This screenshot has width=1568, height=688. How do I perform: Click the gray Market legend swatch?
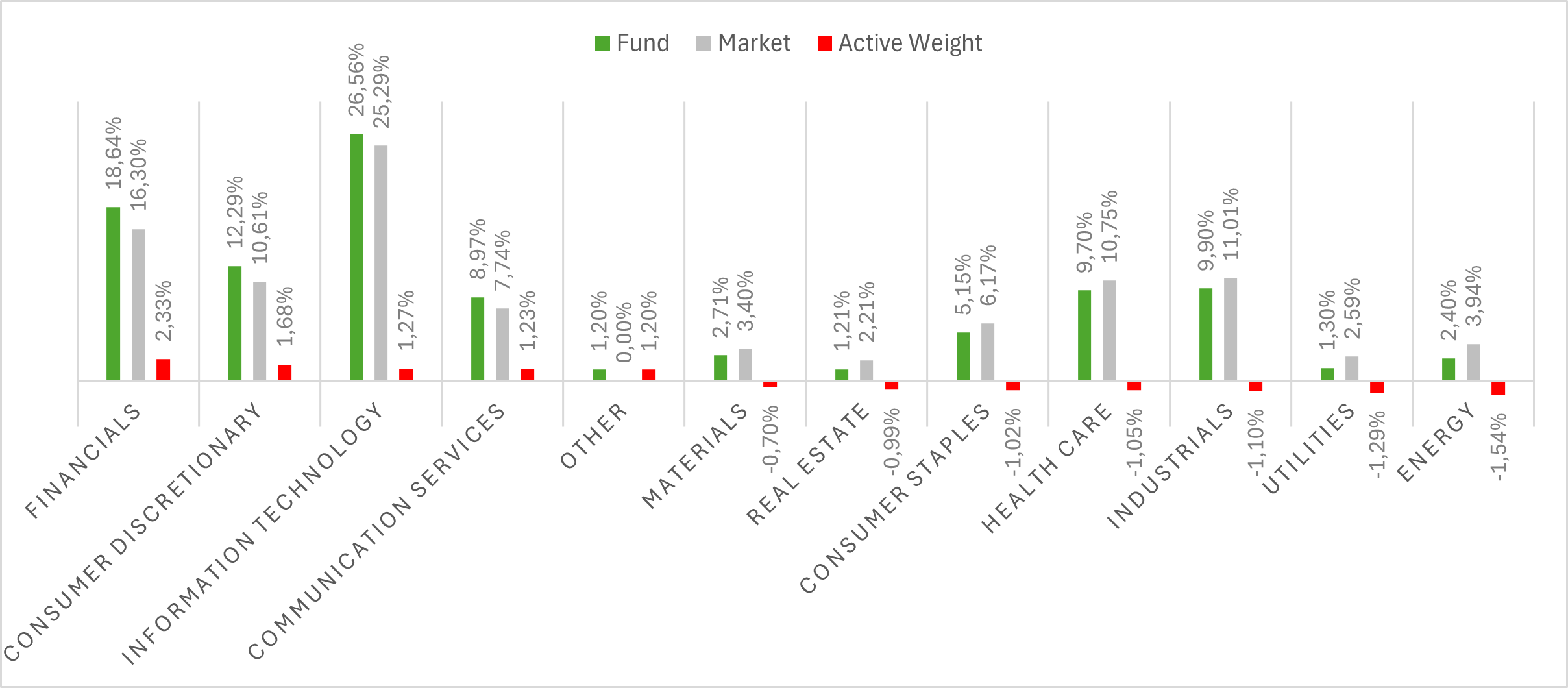click(704, 44)
